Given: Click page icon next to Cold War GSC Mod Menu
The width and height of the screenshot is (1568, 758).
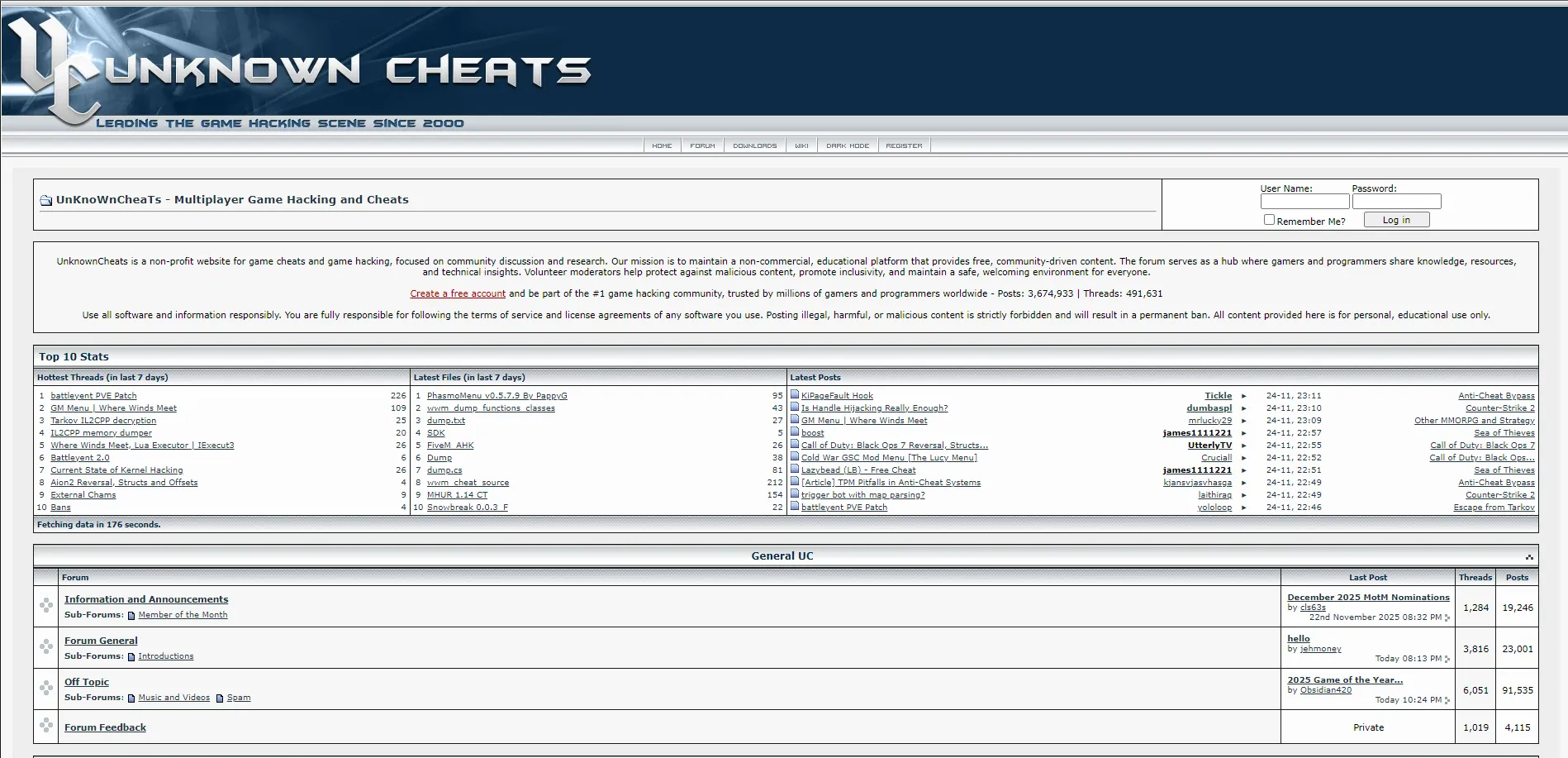Looking at the screenshot, I should (x=793, y=457).
